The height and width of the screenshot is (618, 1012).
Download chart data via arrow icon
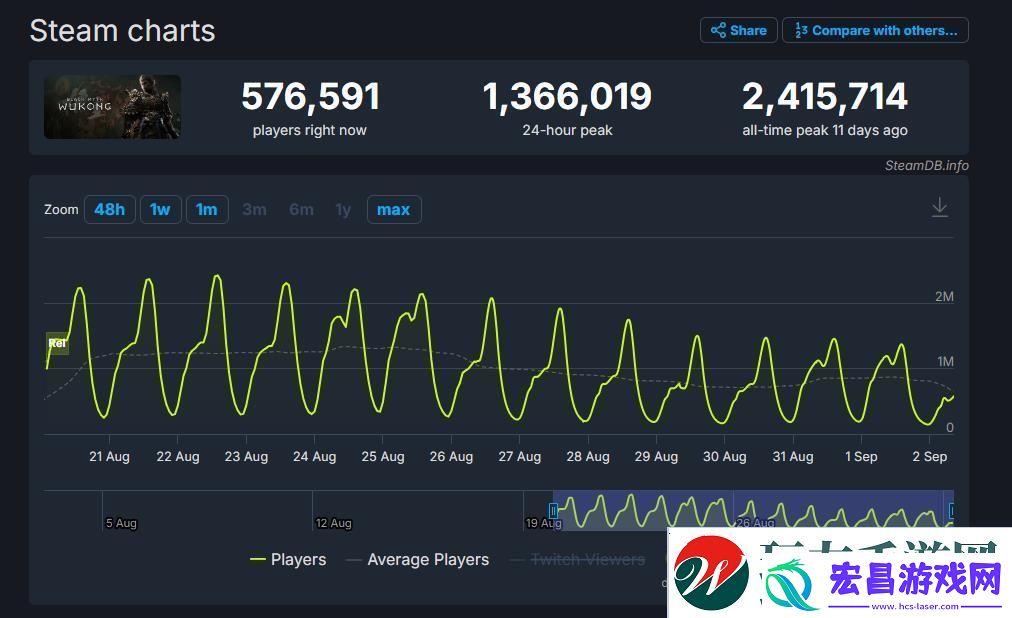(x=940, y=208)
